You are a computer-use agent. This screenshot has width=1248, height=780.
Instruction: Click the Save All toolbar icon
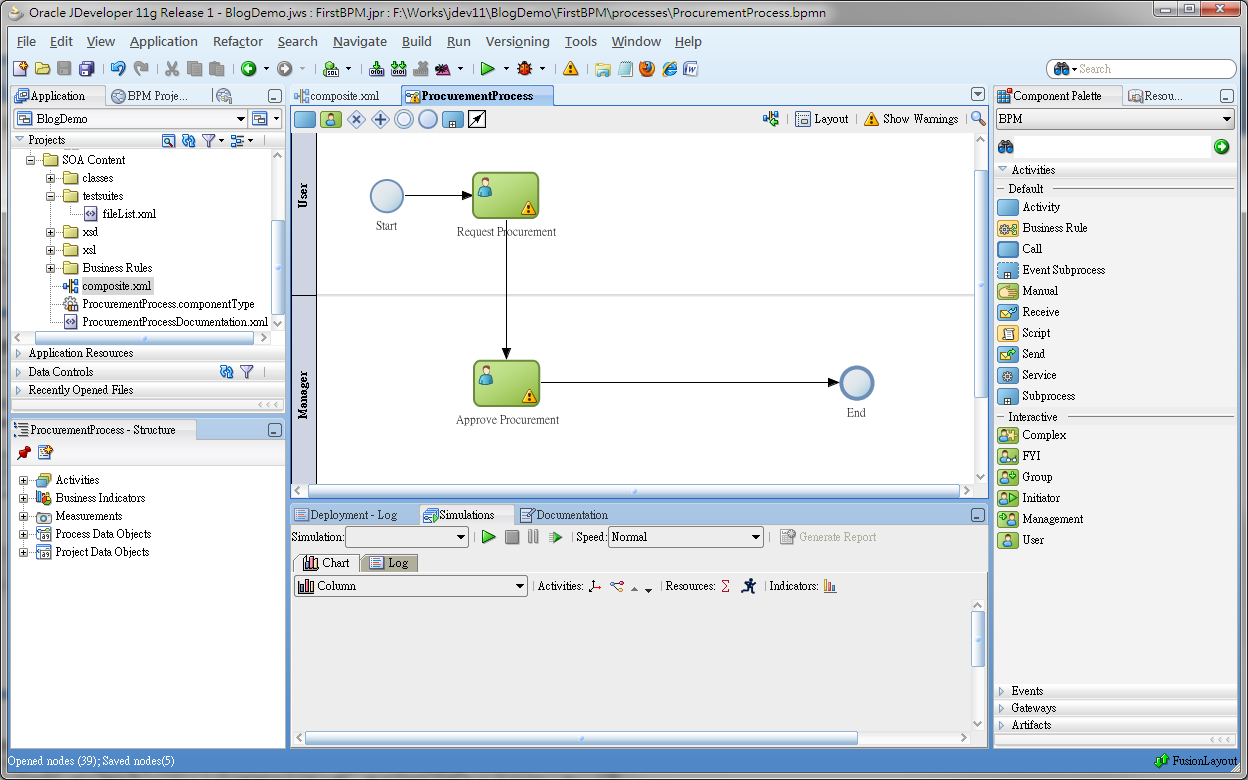pyautogui.click(x=86, y=69)
